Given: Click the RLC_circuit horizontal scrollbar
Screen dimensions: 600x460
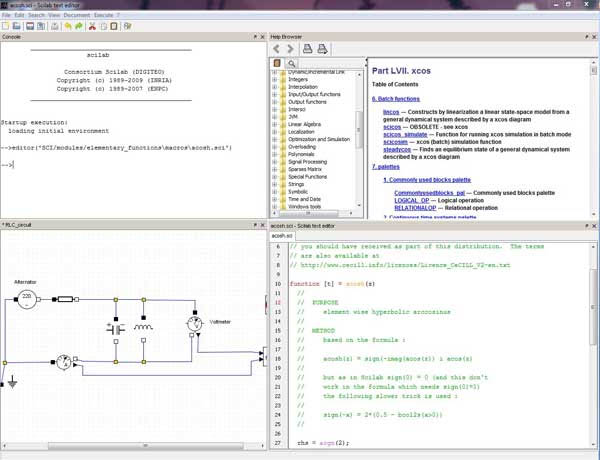Looking at the screenshot, I should [145, 445].
